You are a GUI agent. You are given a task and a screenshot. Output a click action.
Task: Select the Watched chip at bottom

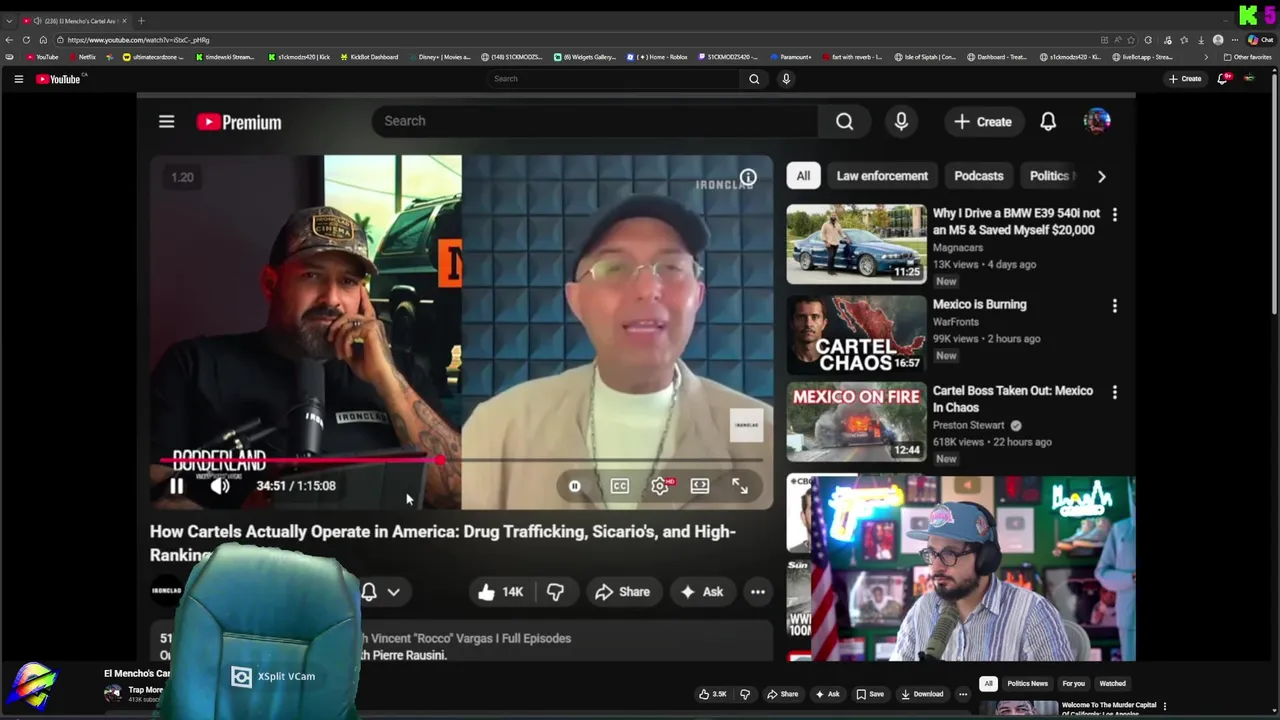point(1113,684)
